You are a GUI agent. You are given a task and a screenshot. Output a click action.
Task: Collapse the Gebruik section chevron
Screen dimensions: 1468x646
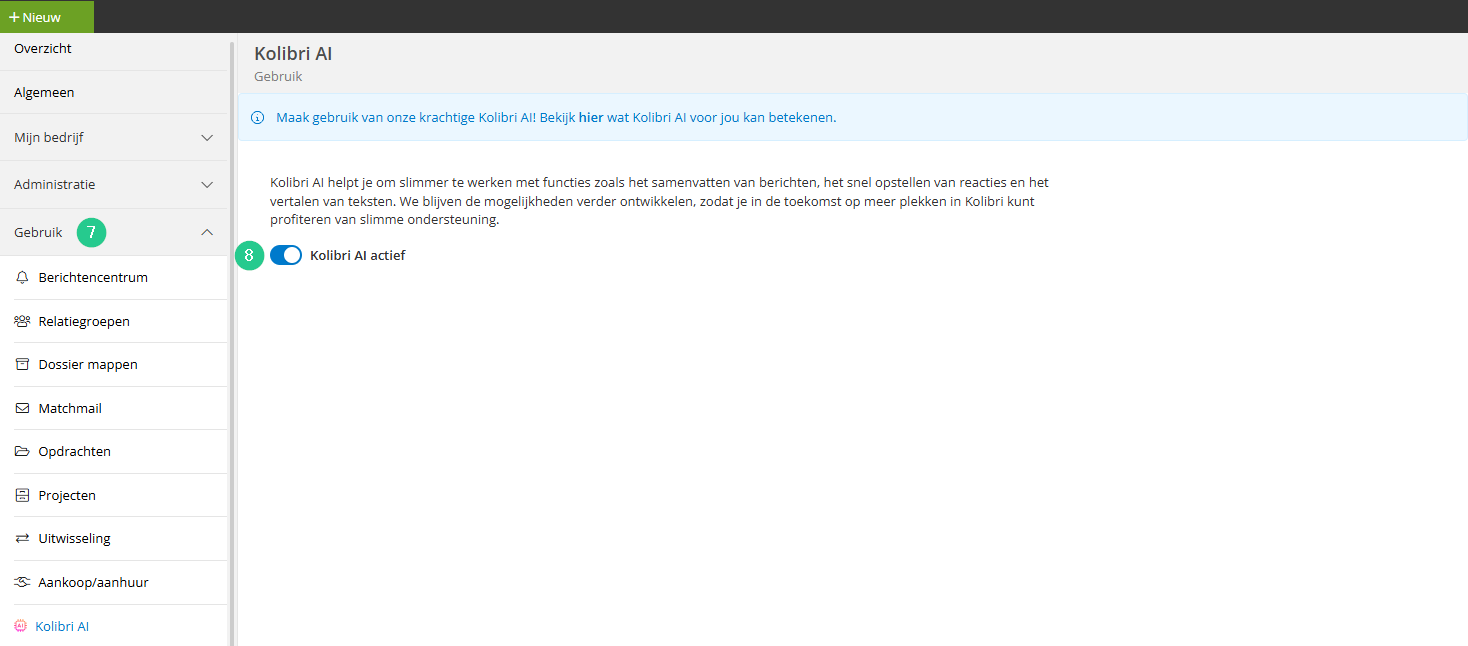click(x=207, y=232)
